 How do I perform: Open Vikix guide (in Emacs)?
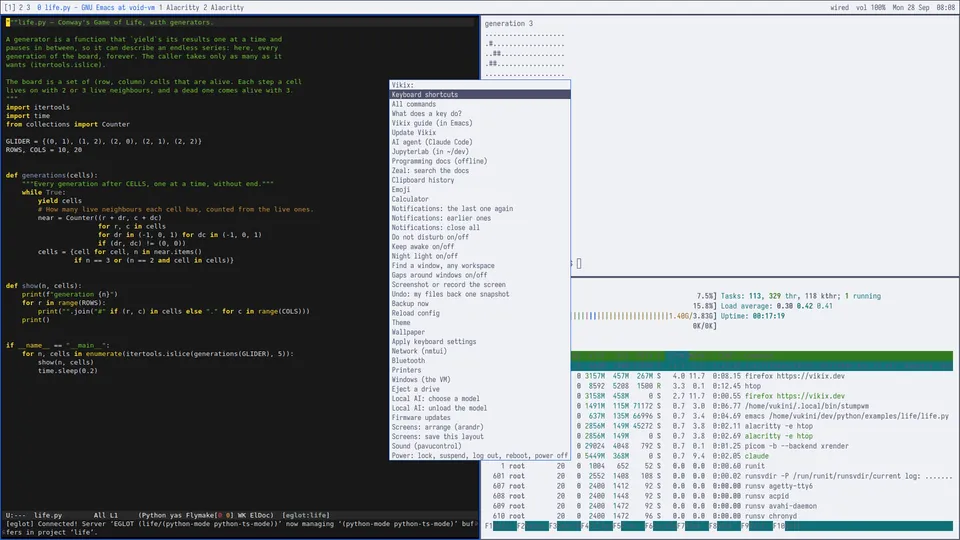(480, 123)
